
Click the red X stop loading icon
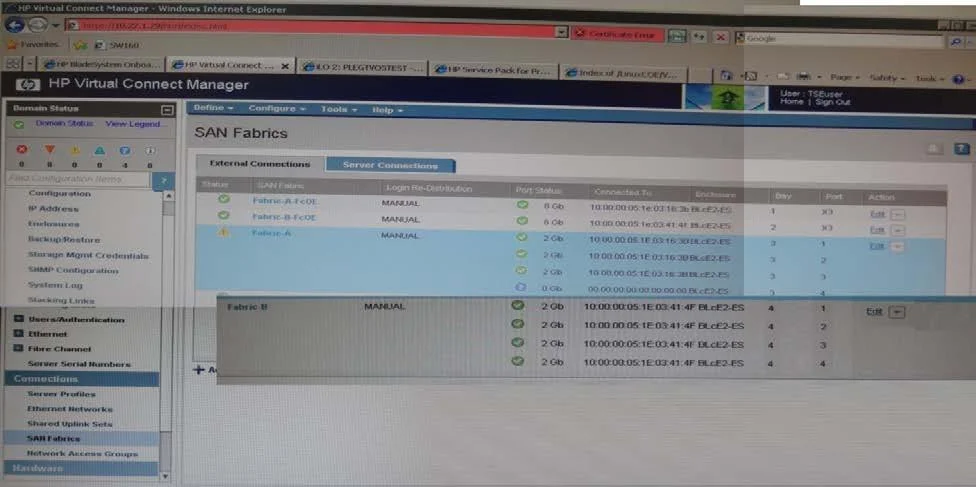[720, 37]
